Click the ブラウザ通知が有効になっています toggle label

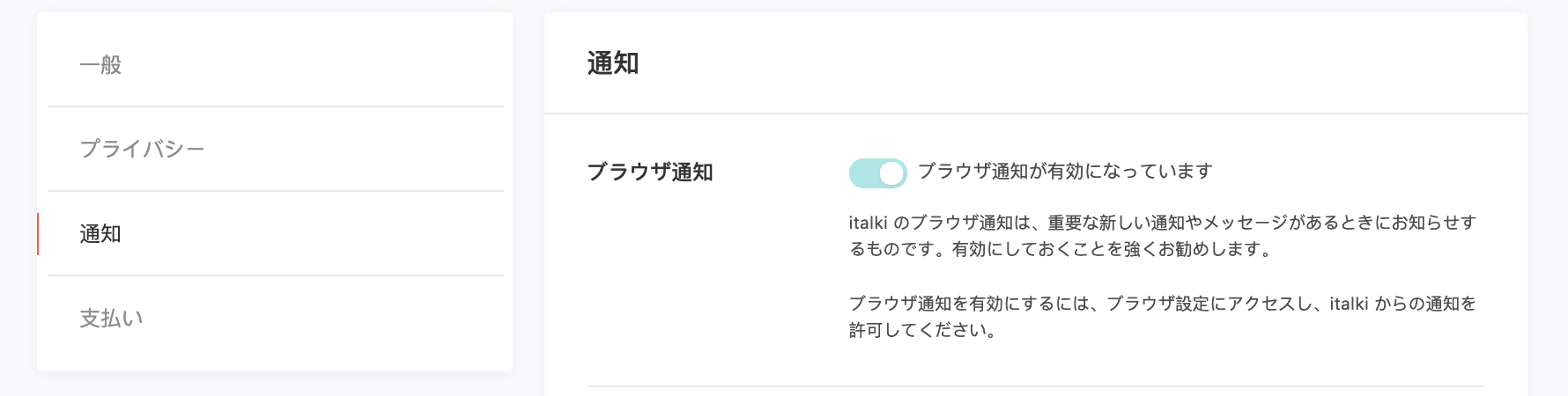click(1065, 172)
